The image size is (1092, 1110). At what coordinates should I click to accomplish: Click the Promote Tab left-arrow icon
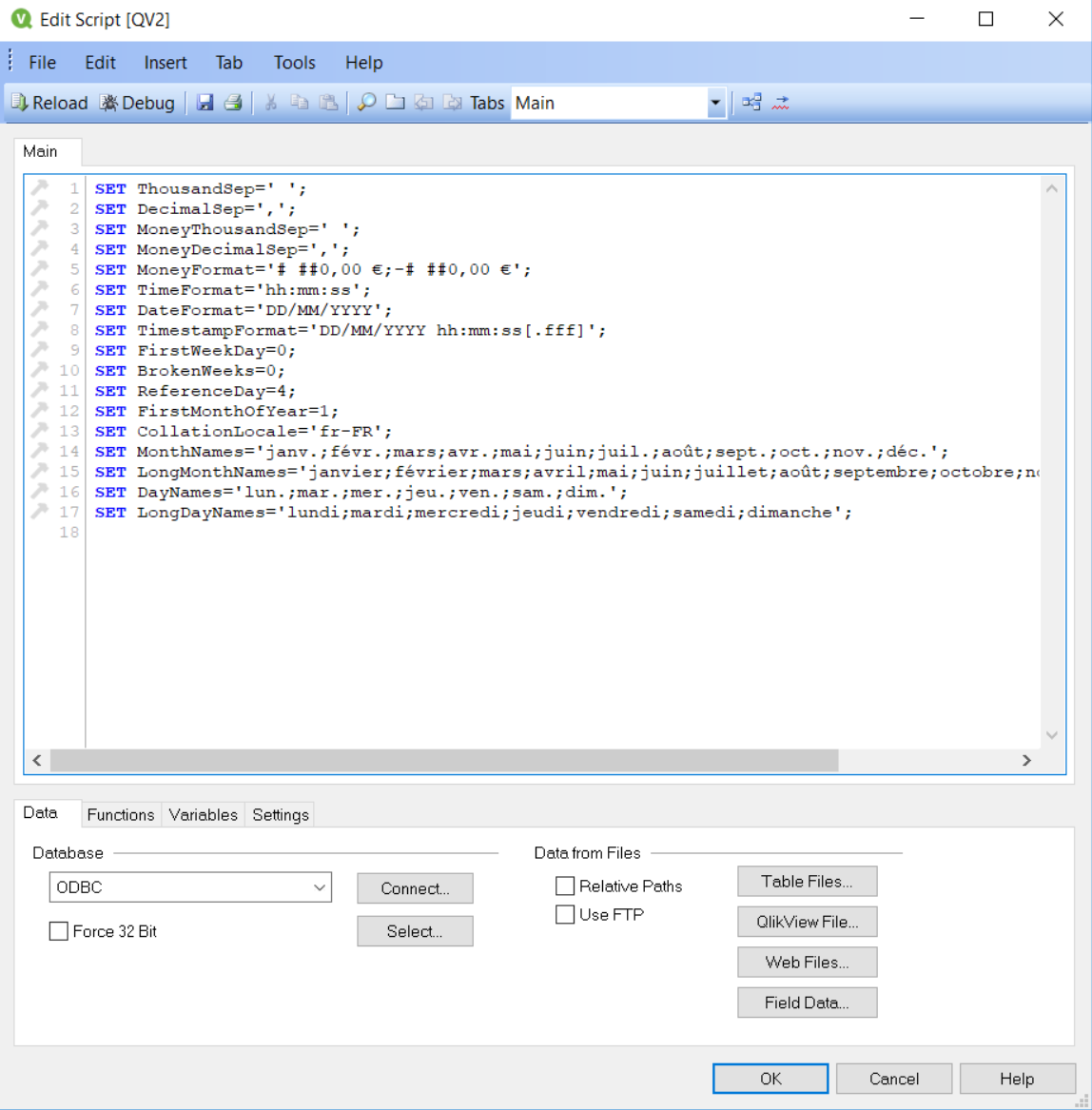[423, 104]
